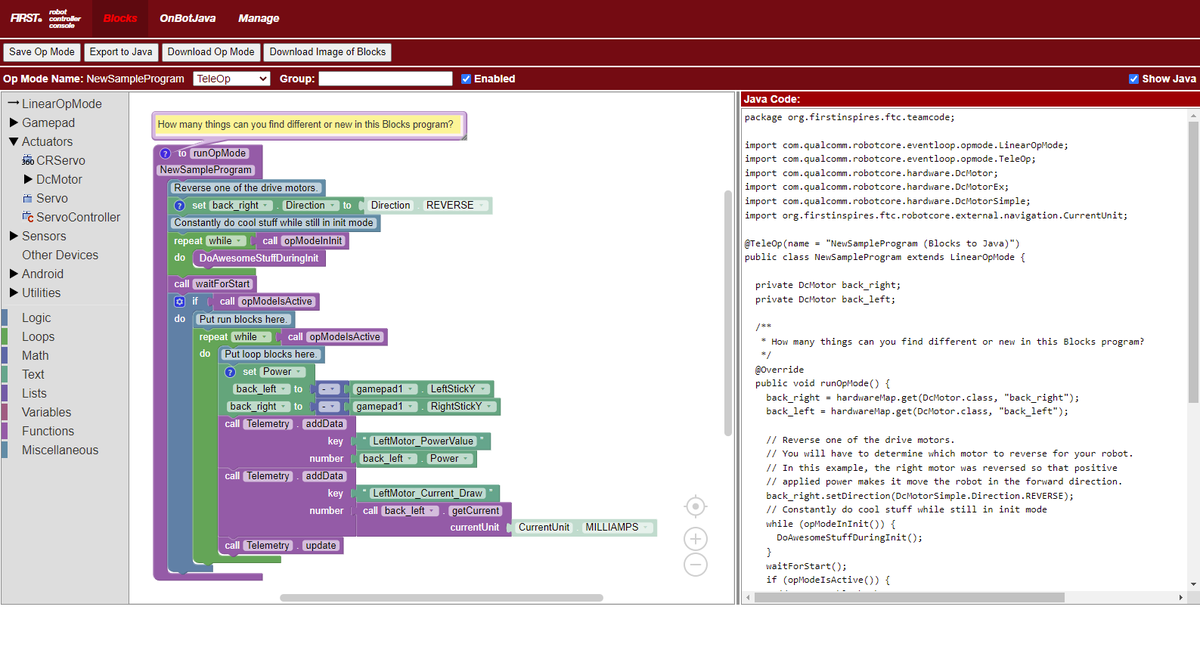1200x647 pixels.
Task: Click the Save Op Mode button
Action: click(42, 52)
